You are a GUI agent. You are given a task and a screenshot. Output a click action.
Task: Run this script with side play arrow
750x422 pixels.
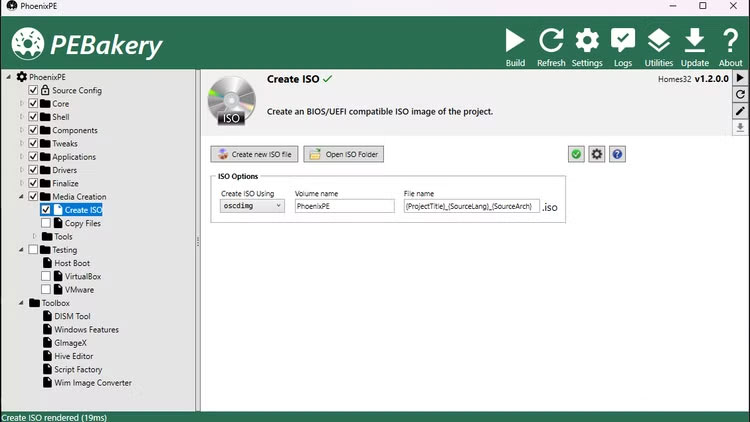[740, 78]
